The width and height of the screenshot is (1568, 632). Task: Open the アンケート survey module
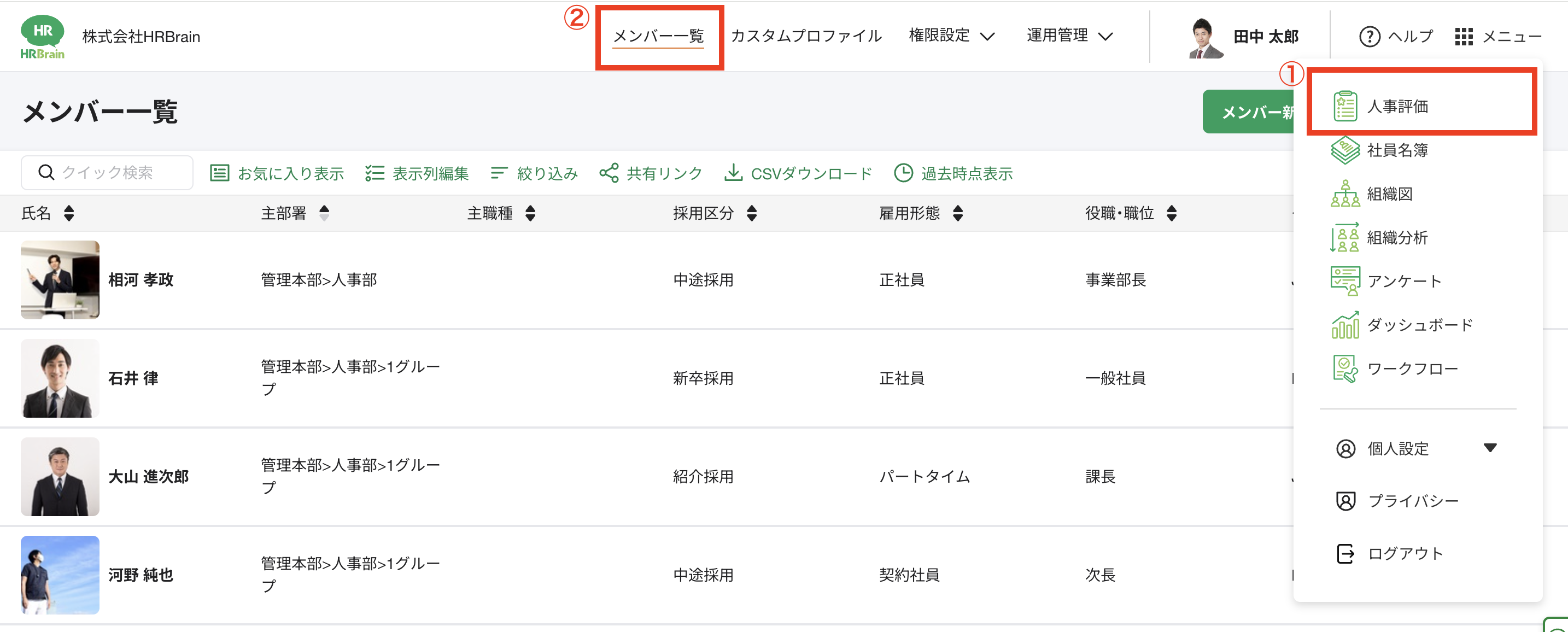[x=1386, y=280]
